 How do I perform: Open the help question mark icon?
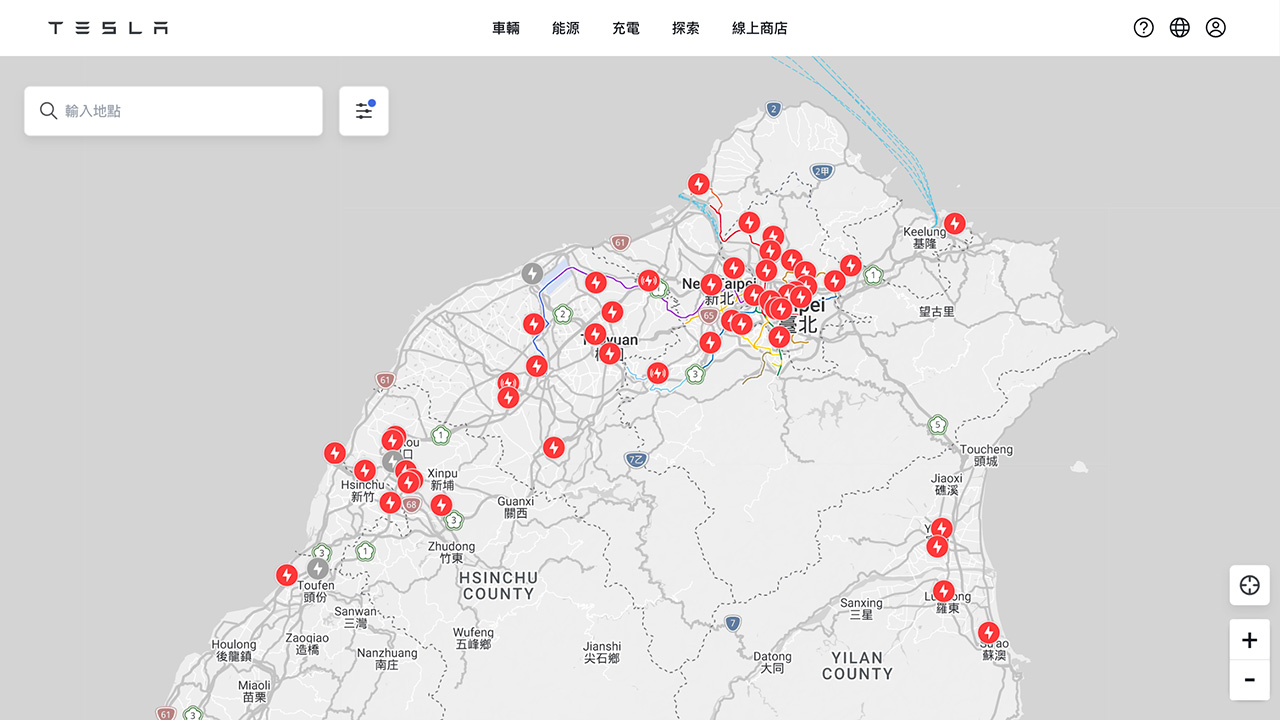tap(1144, 28)
